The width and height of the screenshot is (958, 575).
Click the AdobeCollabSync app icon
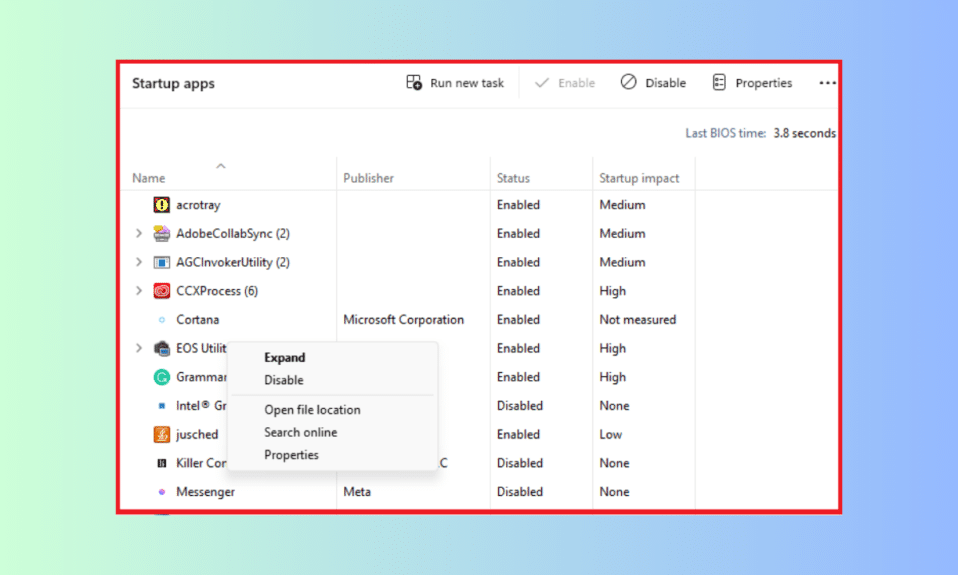[x=161, y=233]
